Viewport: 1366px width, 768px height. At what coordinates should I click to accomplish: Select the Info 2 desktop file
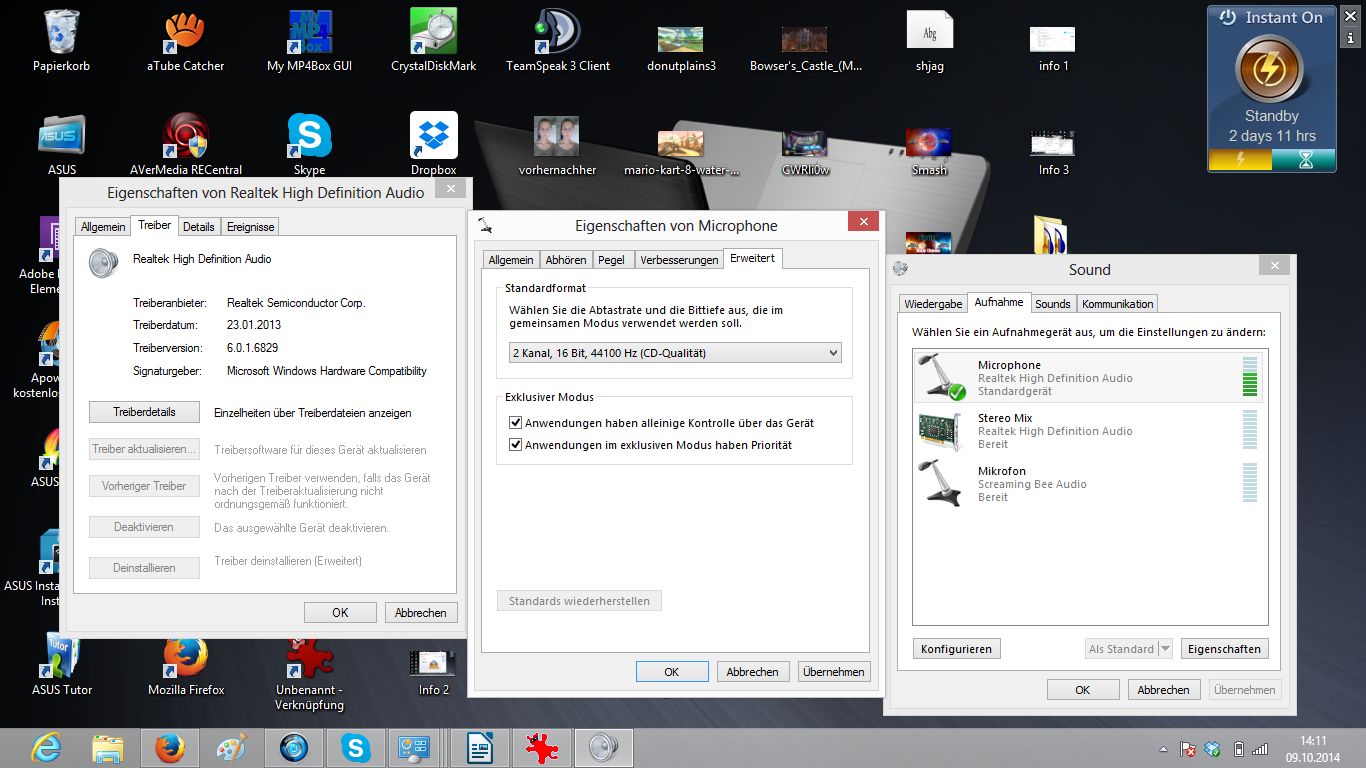click(x=434, y=670)
